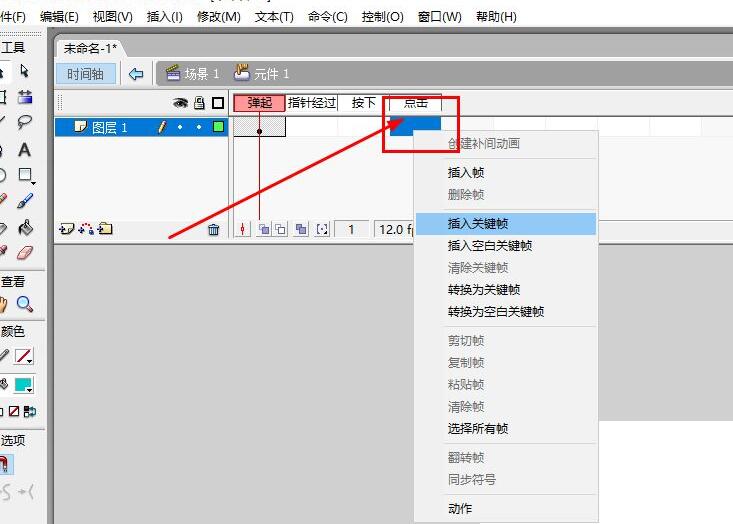The height and width of the screenshot is (524, 733).
Task: Click the 12.0 fps frame rate field
Action: coord(395,230)
